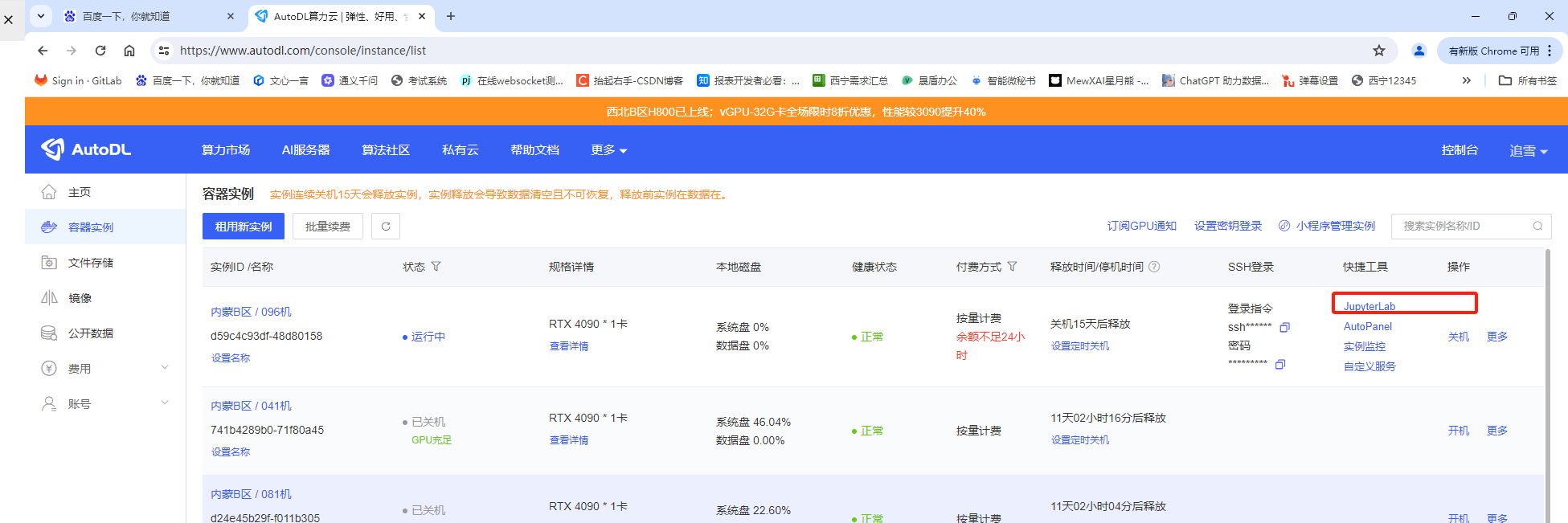Image resolution: width=1568 pixels, height=523 pixels.
Task: Bookmark this page with the star icon
Action: click(x=1379, y=51)
